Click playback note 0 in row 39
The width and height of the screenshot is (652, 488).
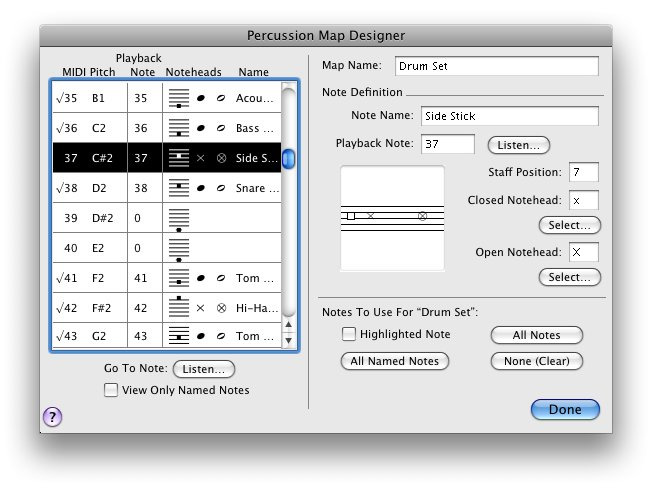click(x=138, y=218)
